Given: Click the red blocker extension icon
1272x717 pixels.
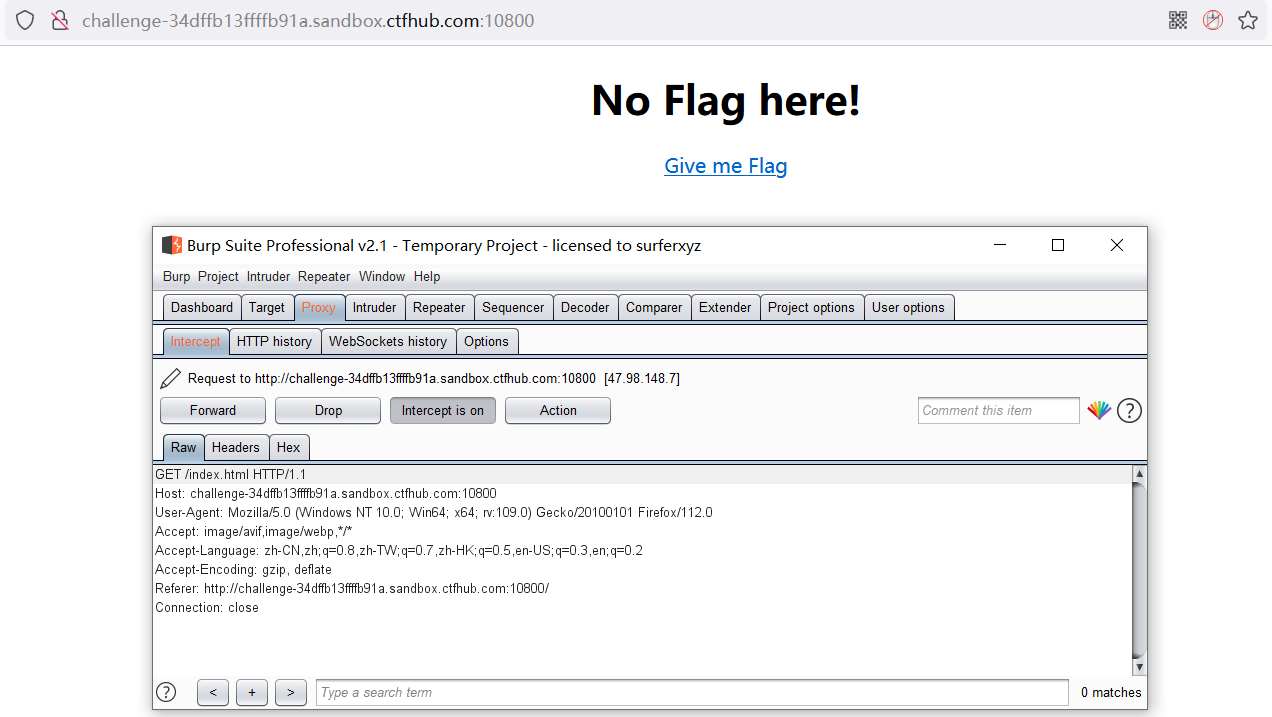Looking at the screenshot, I should click(x=1213, y=20).
